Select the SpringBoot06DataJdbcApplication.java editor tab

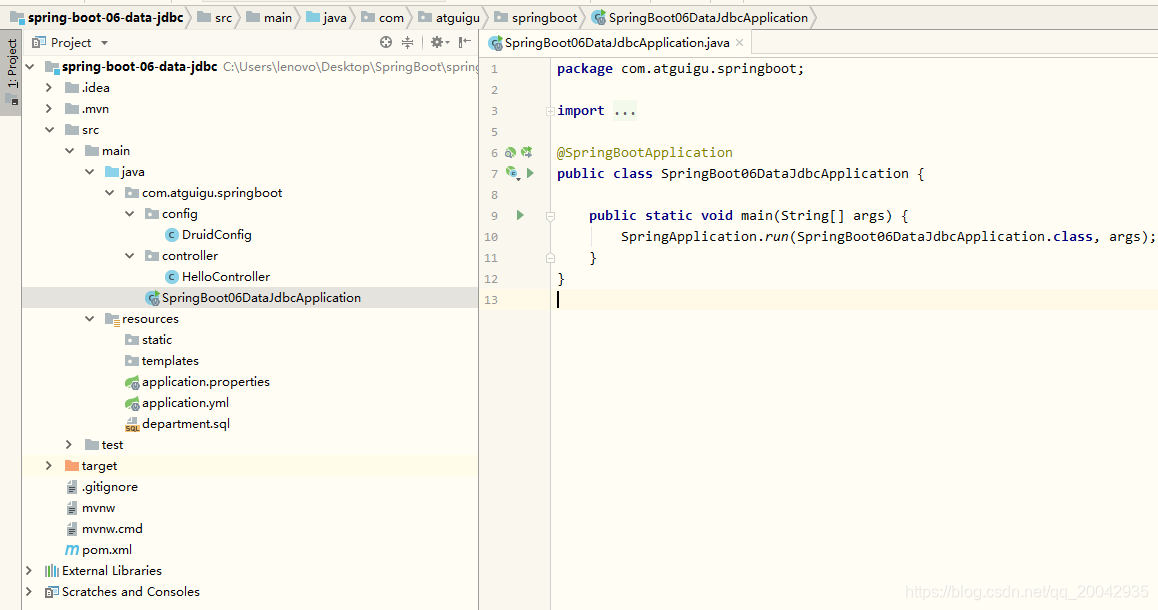616,43
